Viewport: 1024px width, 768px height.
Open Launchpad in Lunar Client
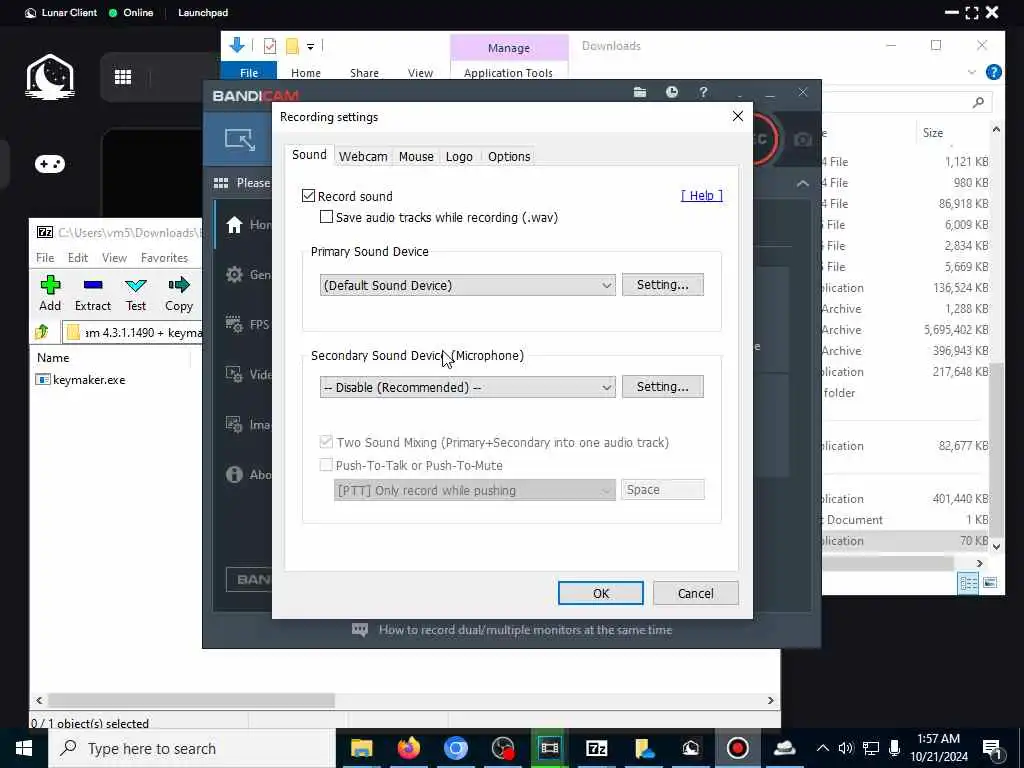click(203, 12)
